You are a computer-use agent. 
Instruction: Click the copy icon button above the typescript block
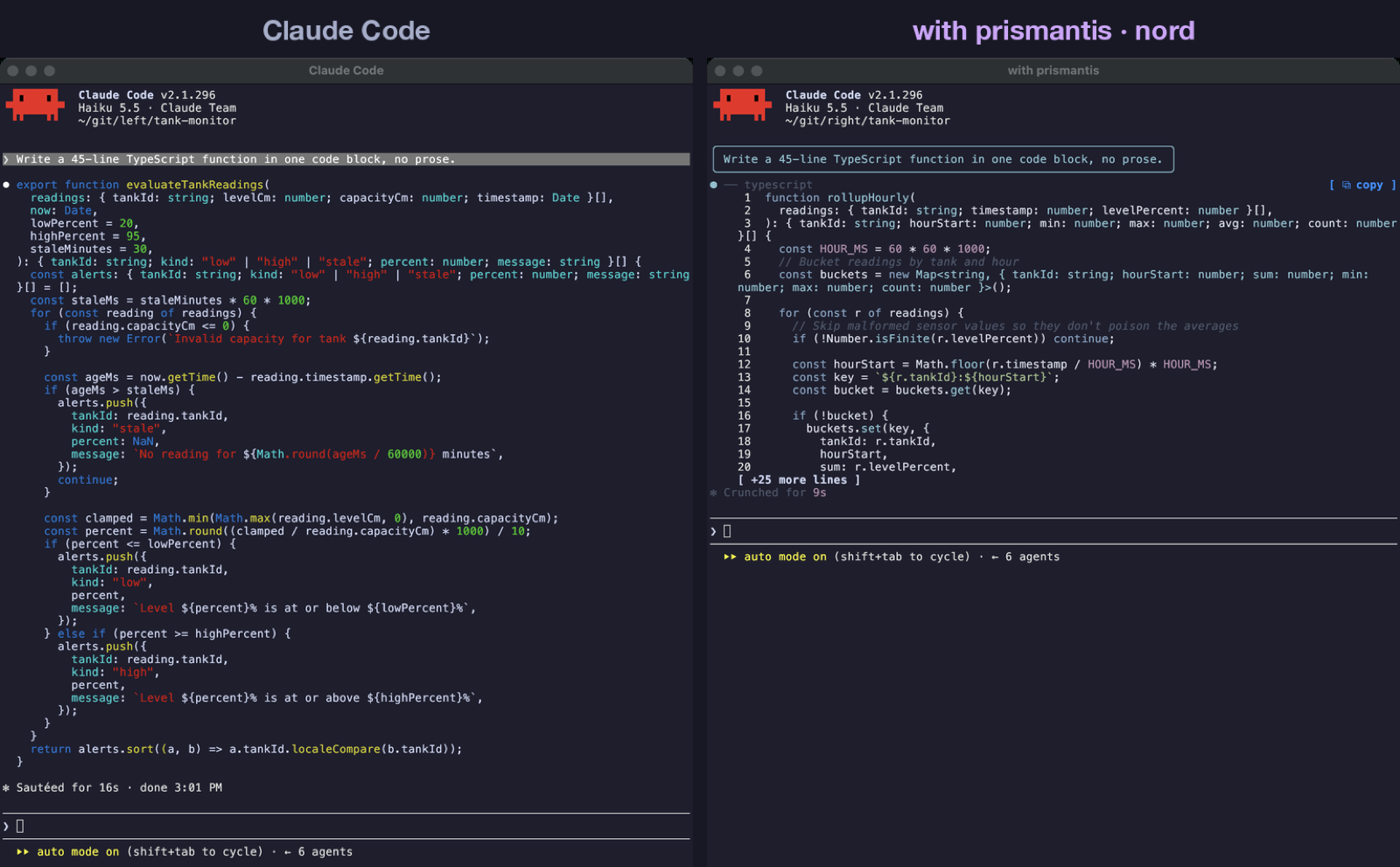pos(1362,185)
